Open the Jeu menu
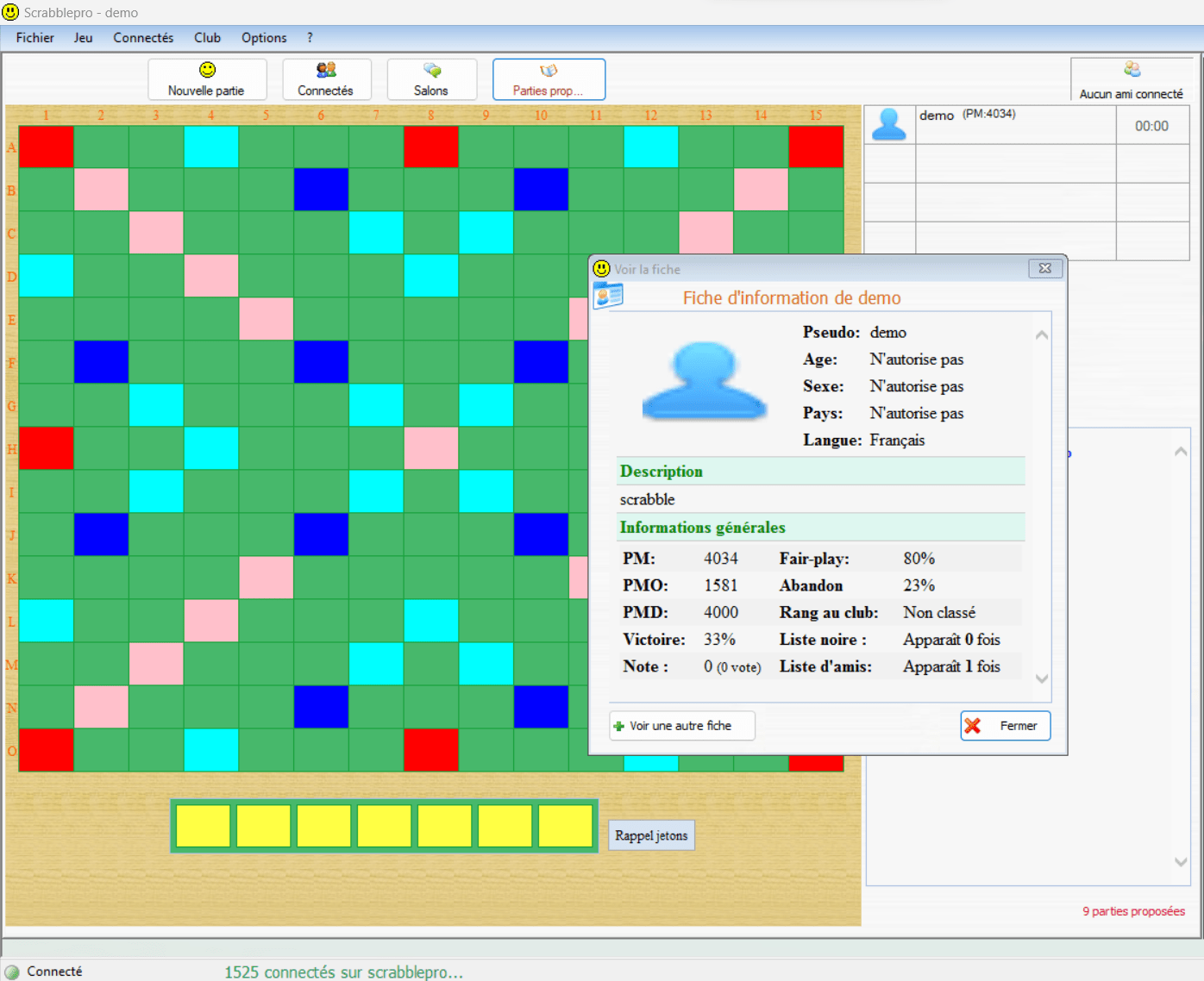 pos(84,38)
